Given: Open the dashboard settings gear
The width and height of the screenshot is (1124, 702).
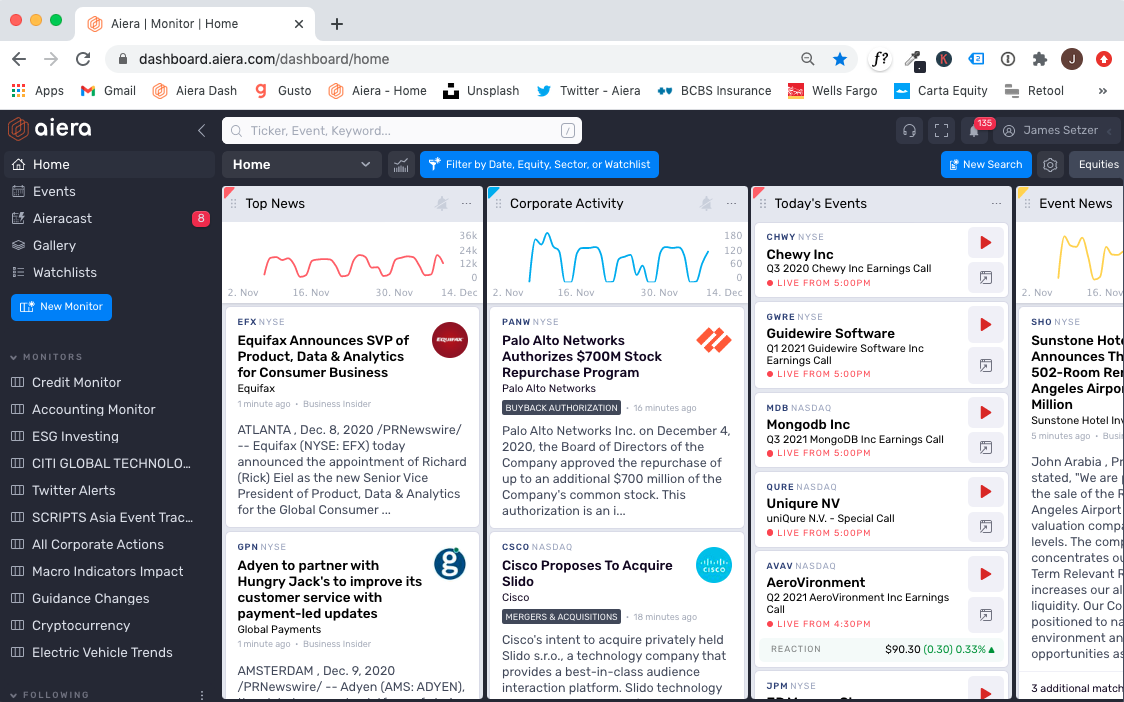Looking at the screenshot, I should (1050, 165).
